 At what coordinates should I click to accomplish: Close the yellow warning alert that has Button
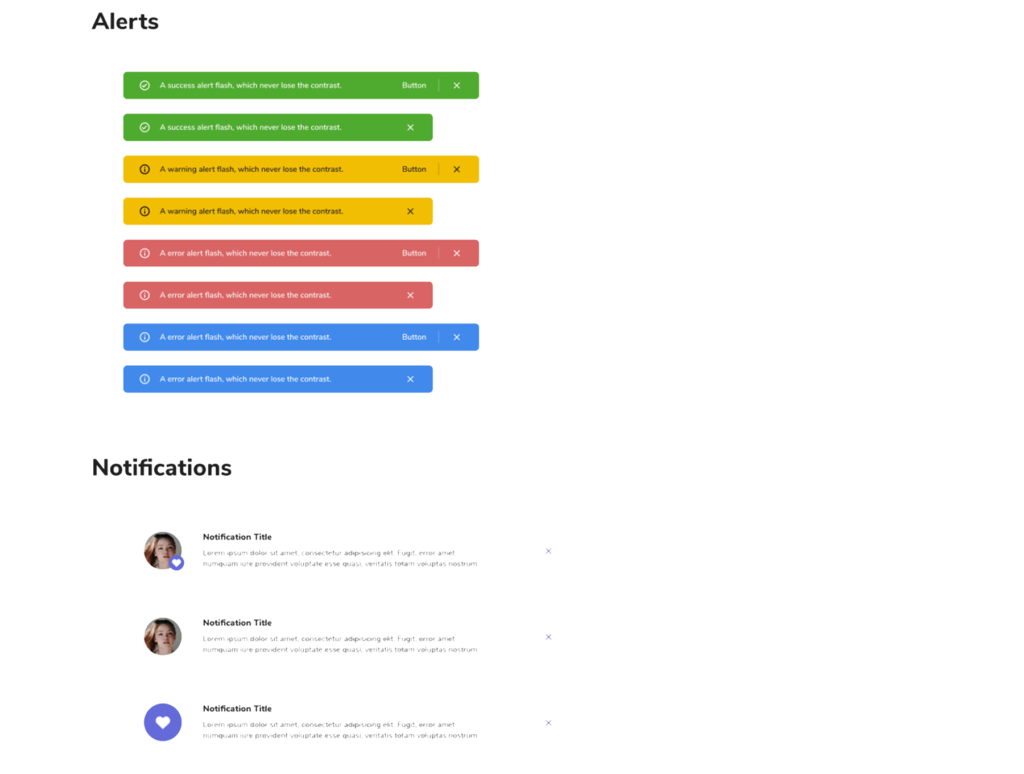click(x=457, y=170)
